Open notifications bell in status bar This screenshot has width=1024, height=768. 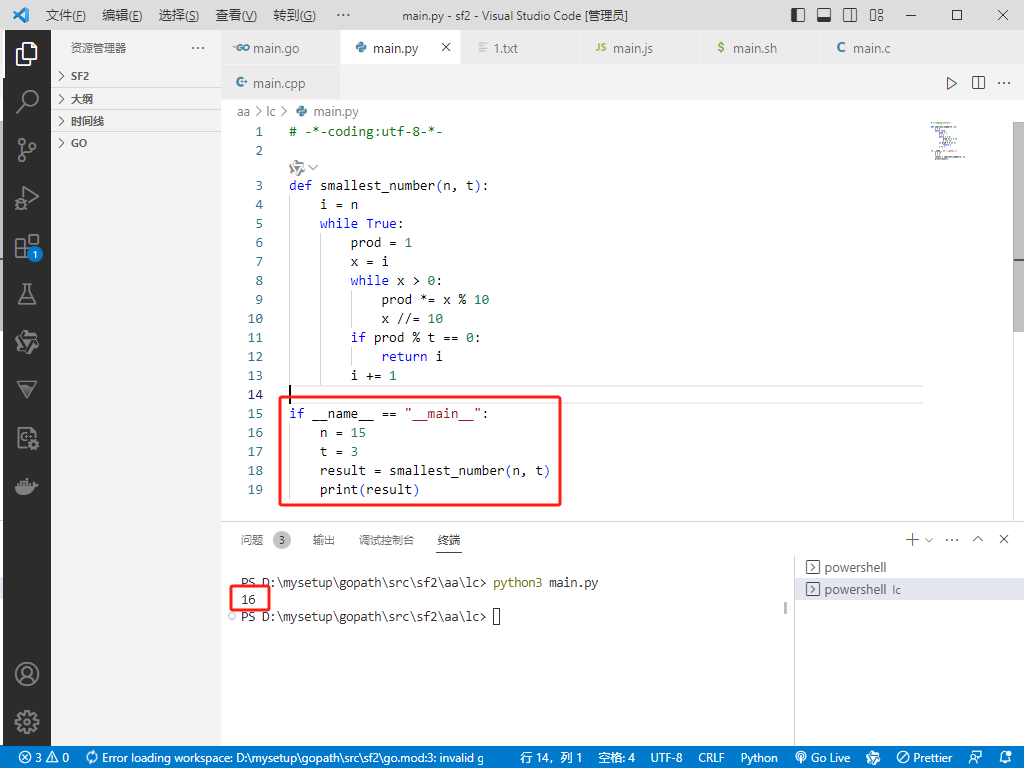coord(1006,758)
